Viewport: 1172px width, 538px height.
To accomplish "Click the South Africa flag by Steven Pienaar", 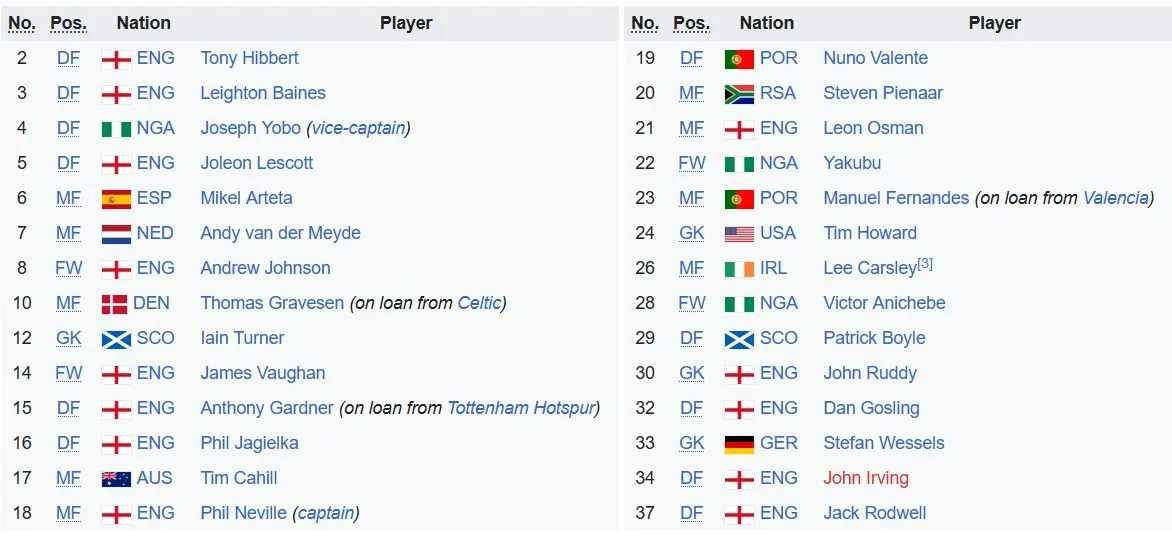I will [x=739, y=93].
